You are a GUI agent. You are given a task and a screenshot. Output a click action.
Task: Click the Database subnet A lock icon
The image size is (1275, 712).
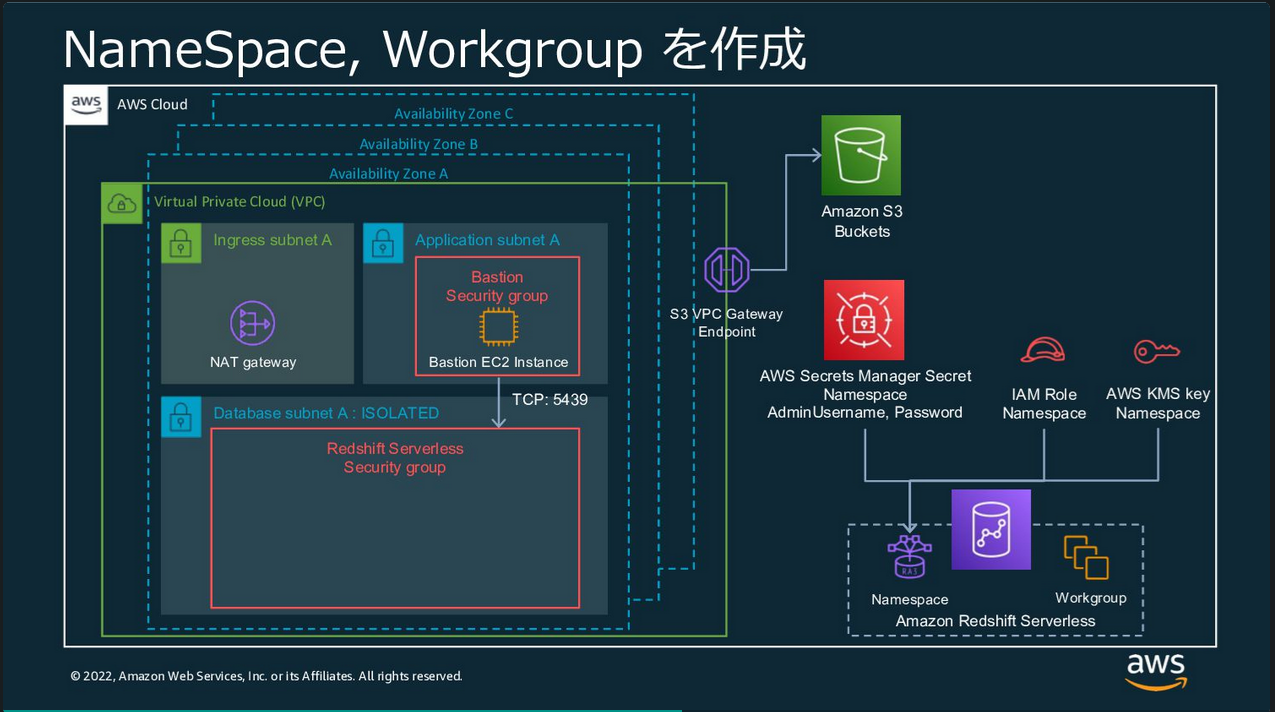(181, 416)
